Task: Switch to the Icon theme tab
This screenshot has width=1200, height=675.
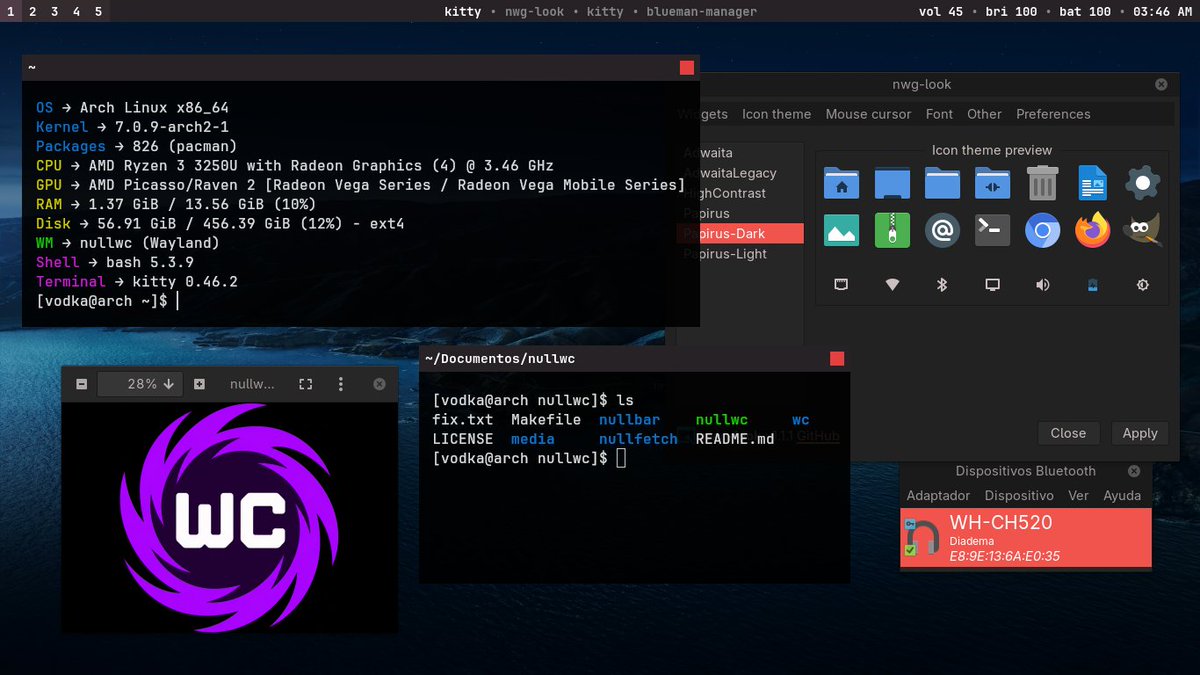Action: 776,114
